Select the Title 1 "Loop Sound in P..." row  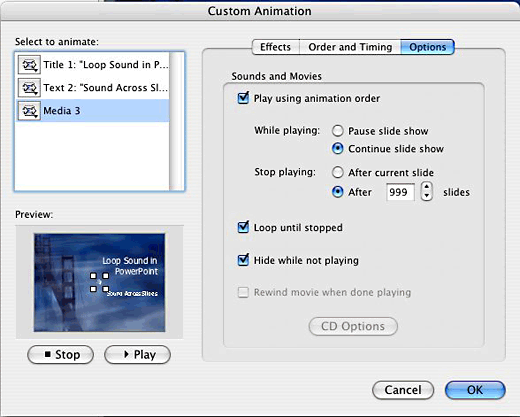93,65
